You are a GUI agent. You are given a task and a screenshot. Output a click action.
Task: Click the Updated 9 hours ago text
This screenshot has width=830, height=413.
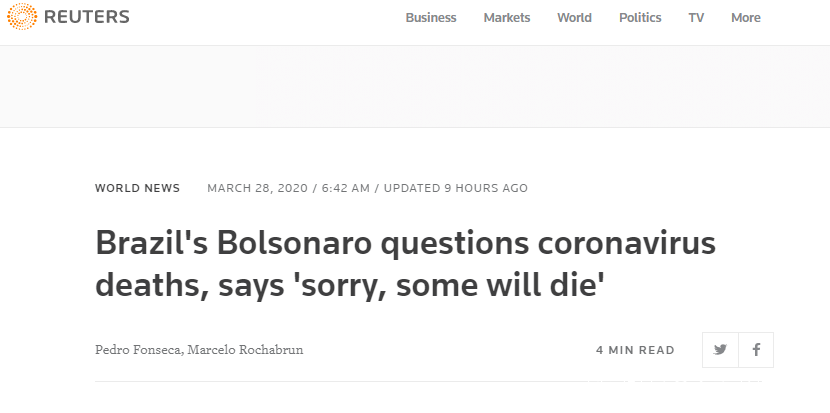point(456,188)
